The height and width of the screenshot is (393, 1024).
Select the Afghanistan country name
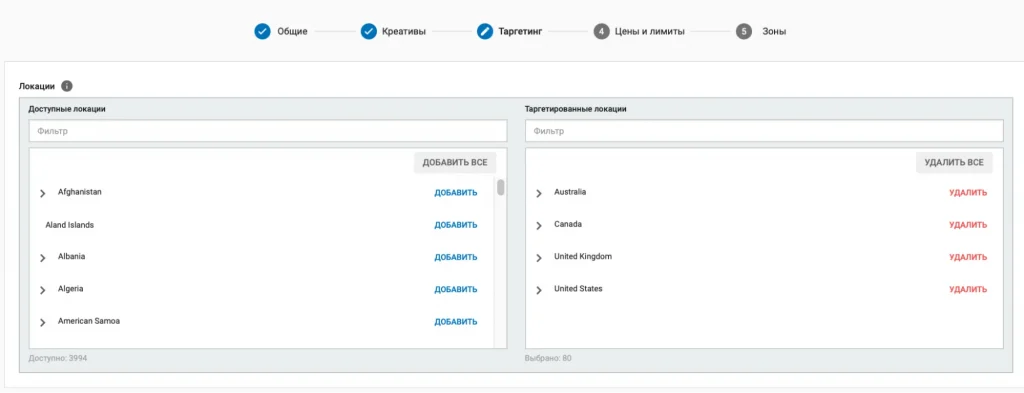click(x=80, y=192)
